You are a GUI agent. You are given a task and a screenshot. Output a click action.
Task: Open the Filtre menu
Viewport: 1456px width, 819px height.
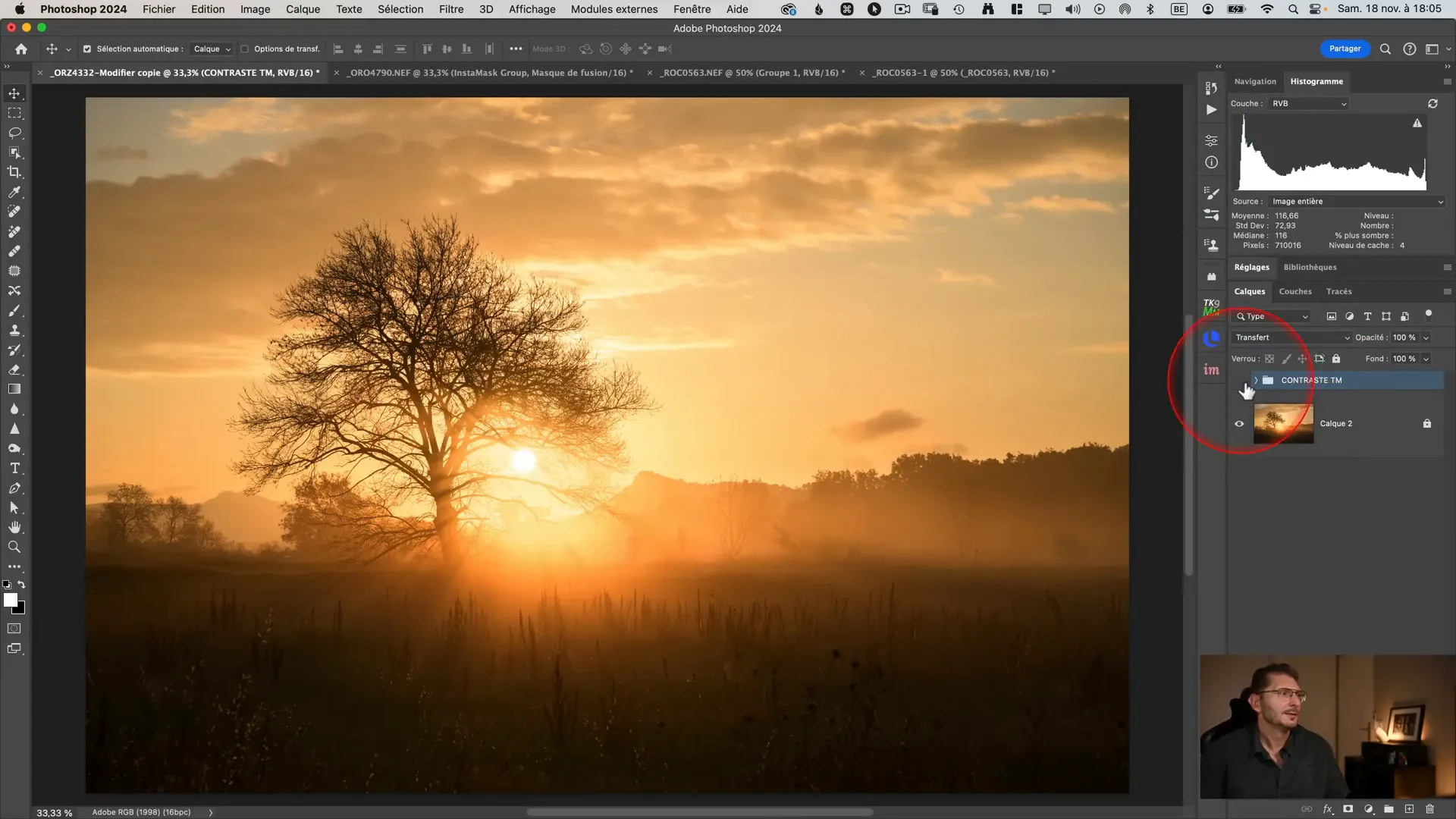(450, 9)
